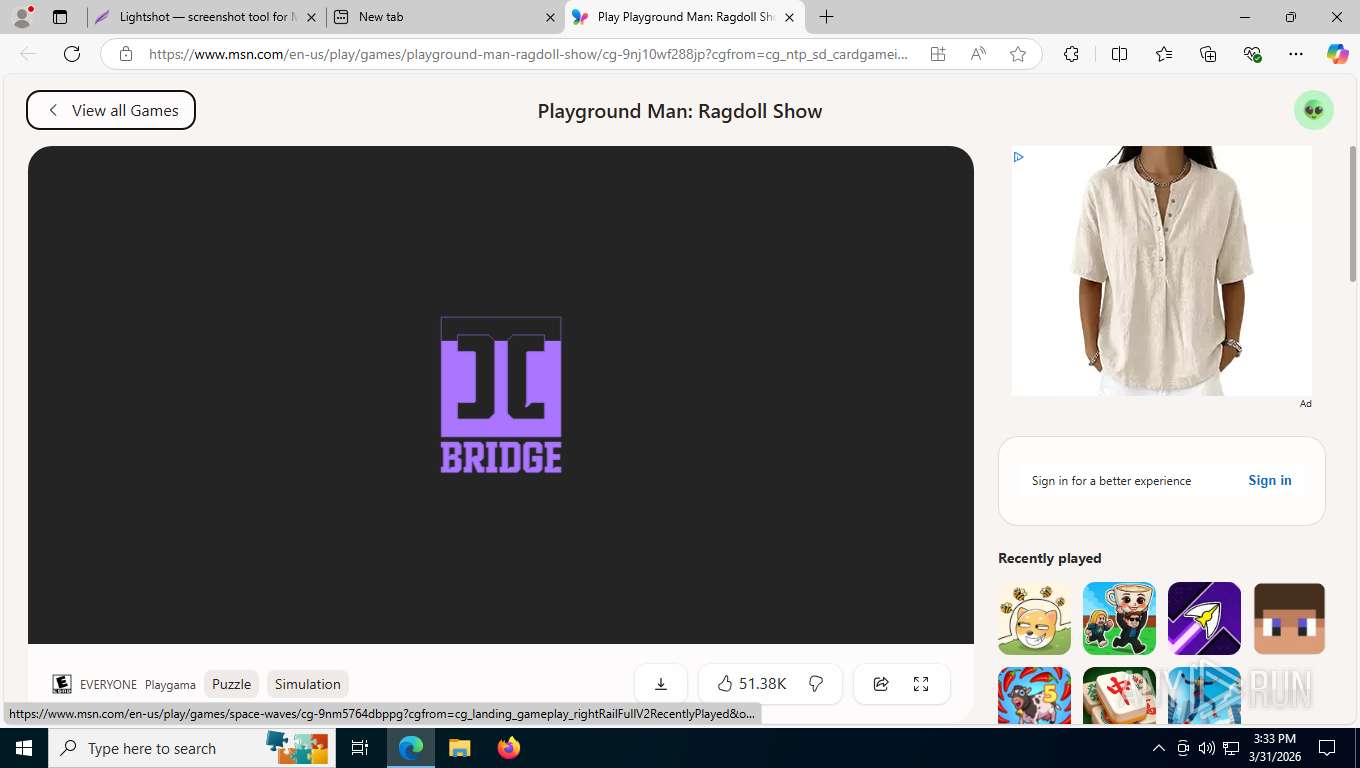Click the download game icon button

[661, 684]
